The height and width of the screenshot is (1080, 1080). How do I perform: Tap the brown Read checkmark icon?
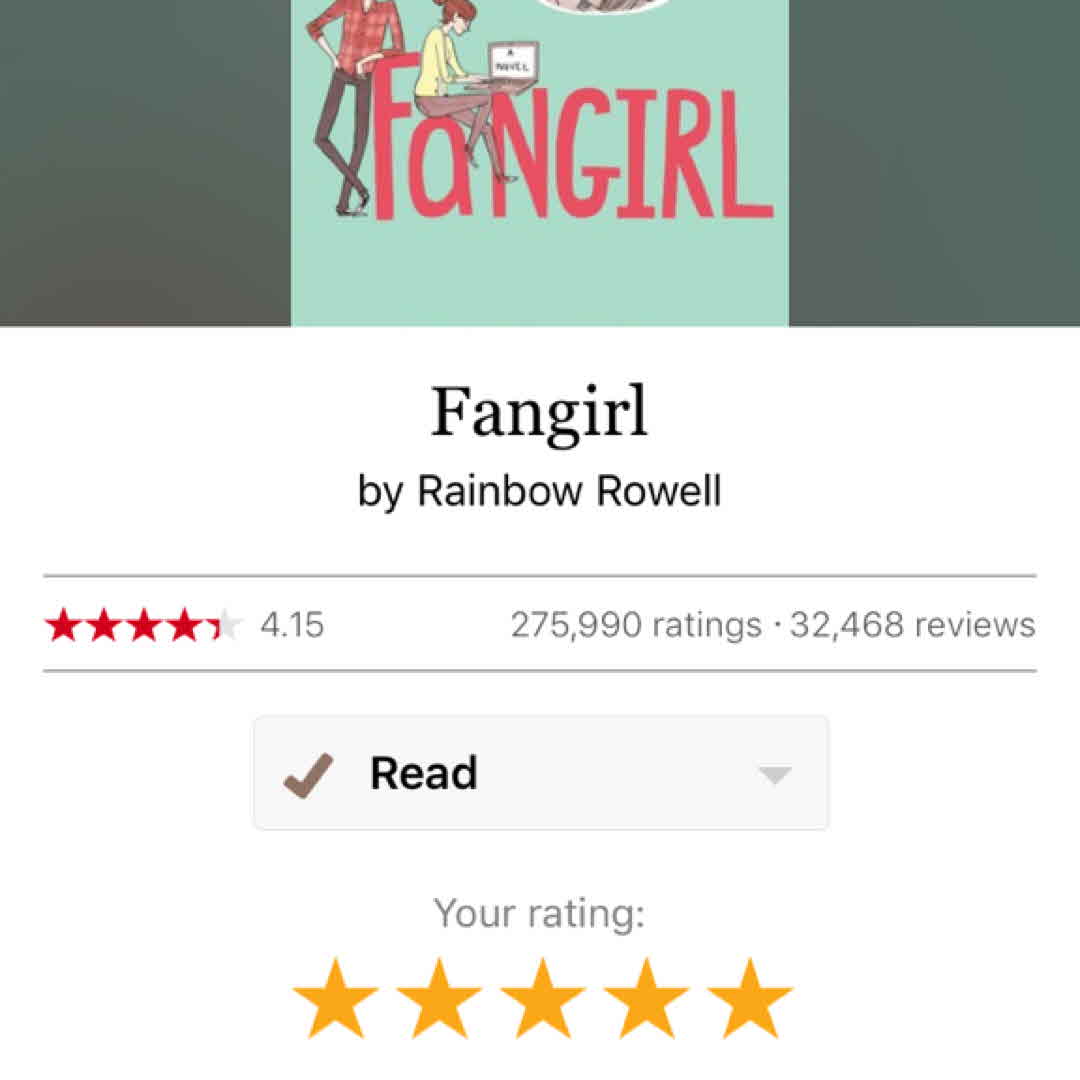click(x=309, y=776)
